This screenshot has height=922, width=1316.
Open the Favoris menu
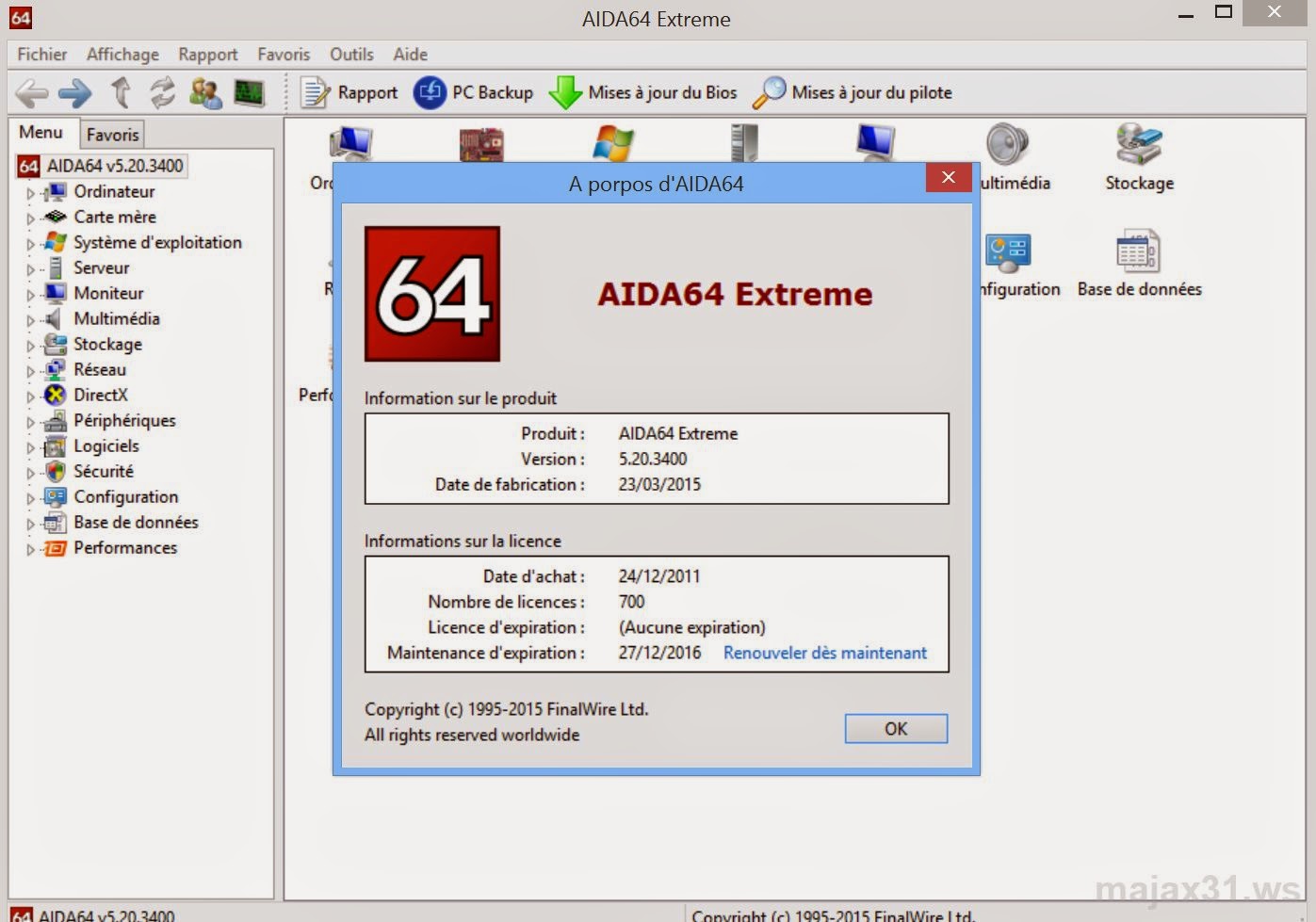click(x=284, y=55)
